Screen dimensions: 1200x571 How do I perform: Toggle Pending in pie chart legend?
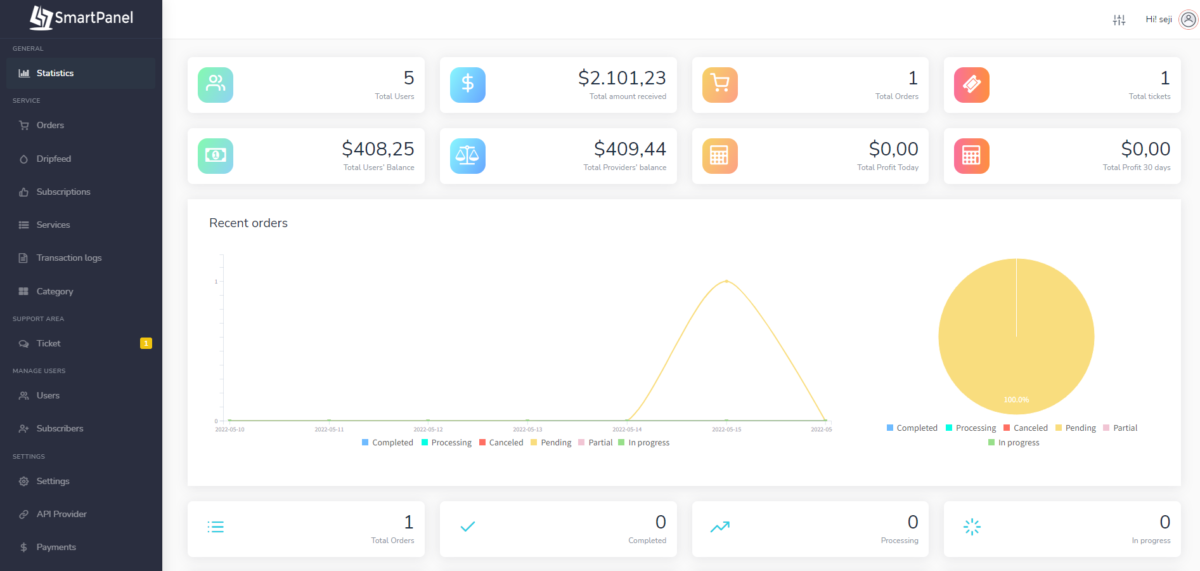coord(1075,428)
